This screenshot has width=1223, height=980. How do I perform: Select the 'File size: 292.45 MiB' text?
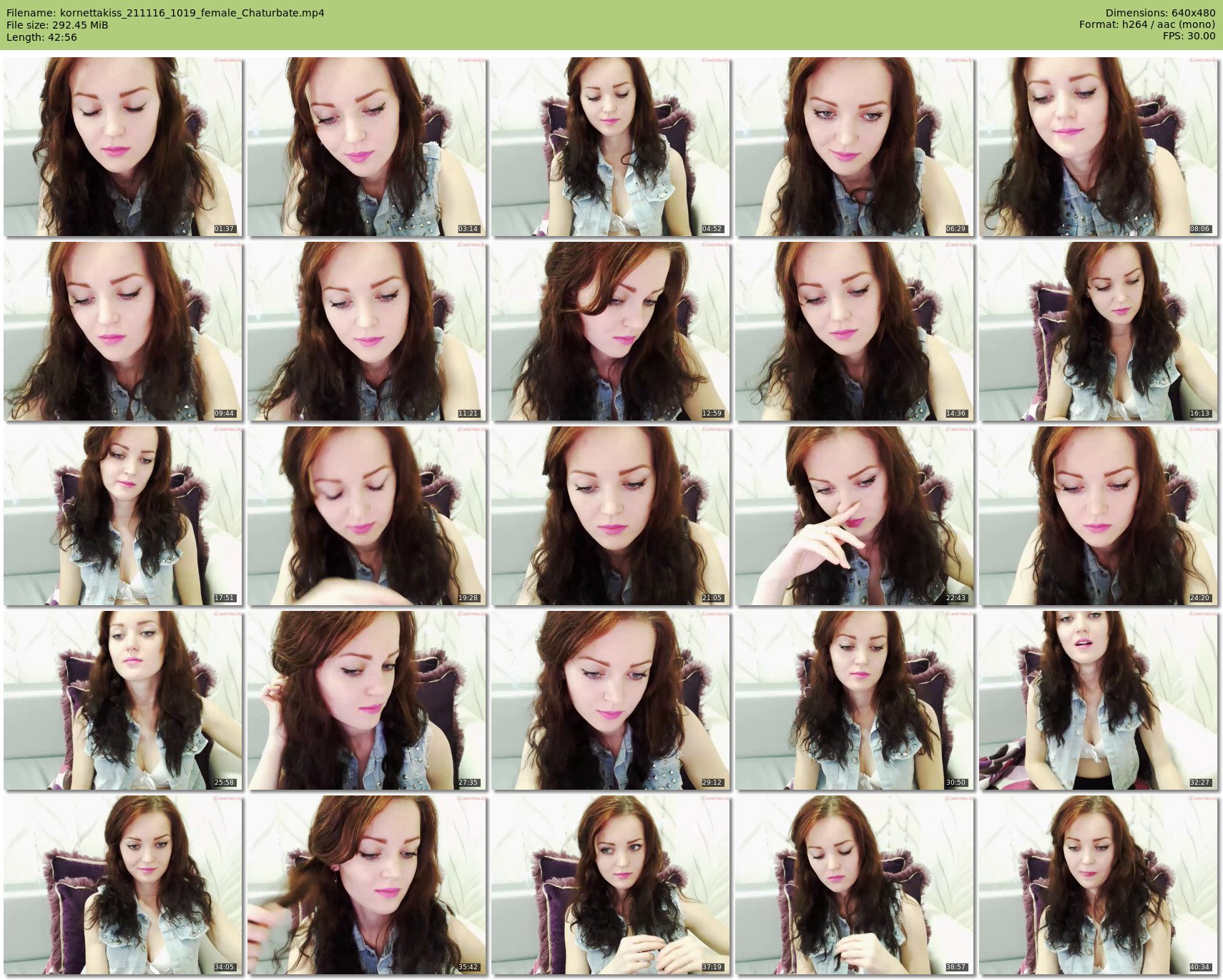point(57,25)
